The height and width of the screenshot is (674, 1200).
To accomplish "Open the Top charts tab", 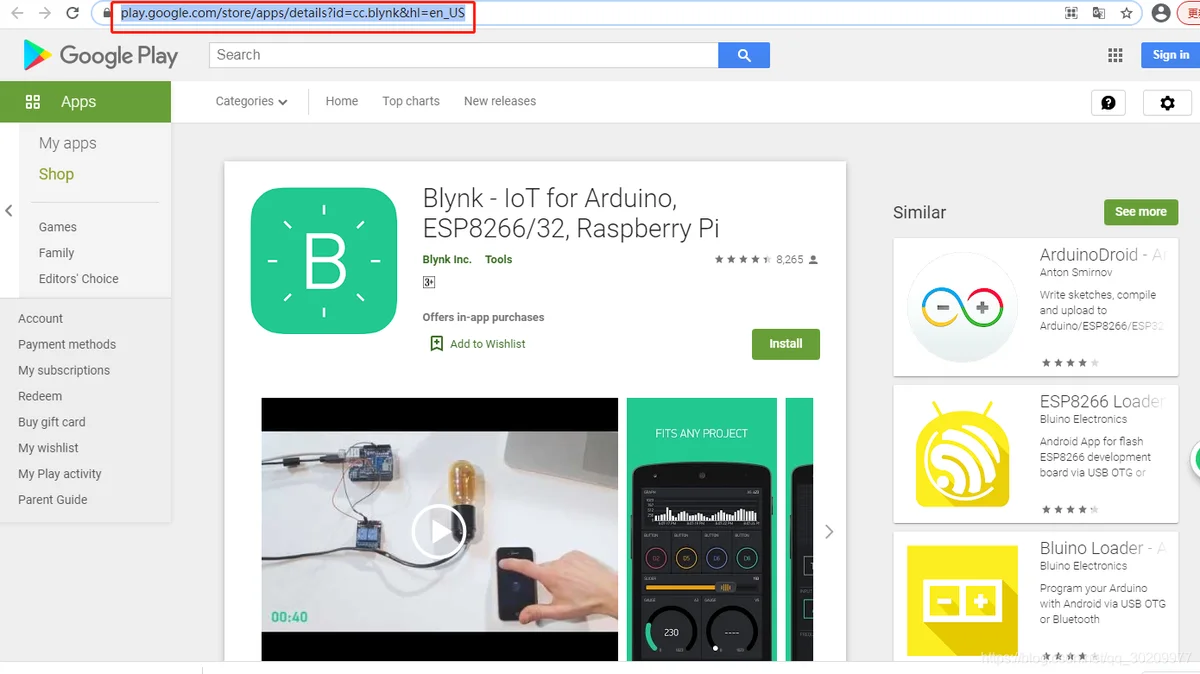I will [x=411, y=101].
